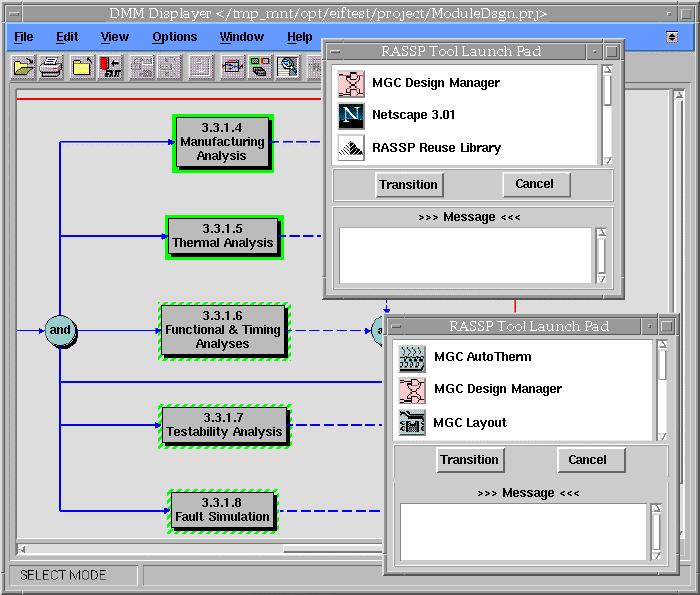Open the File menu
The image size is (700, 595).
click(x=23, y=37)
